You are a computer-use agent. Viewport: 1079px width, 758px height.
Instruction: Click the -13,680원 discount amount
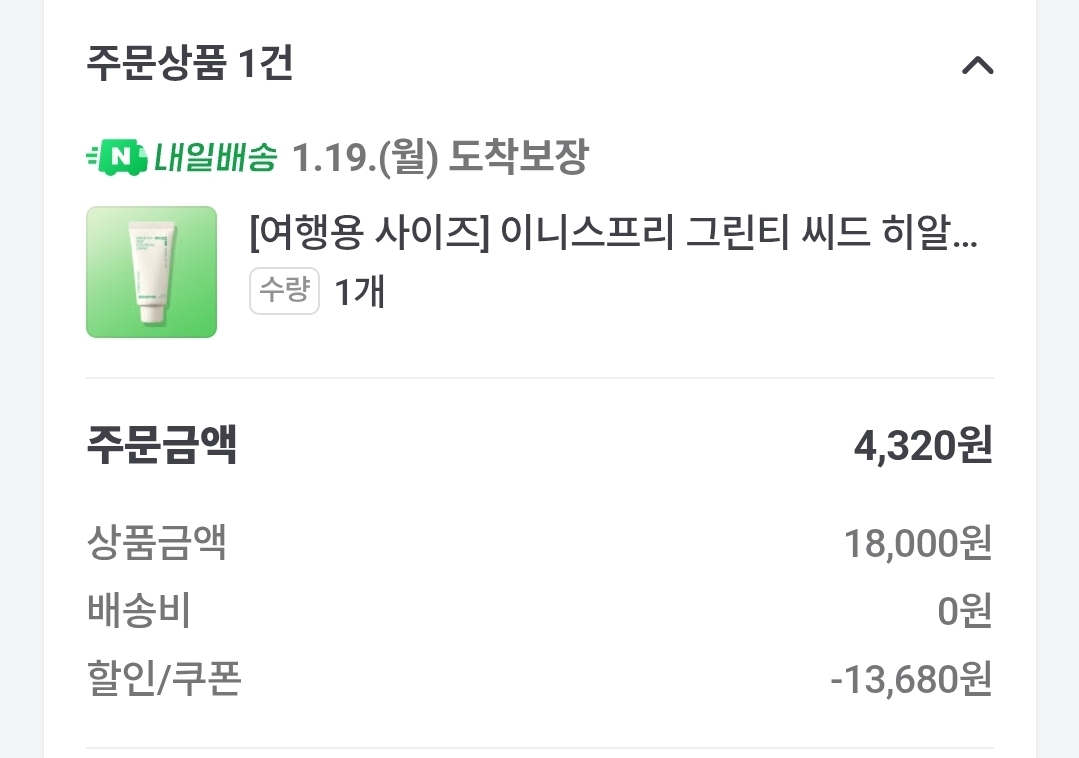coord(910,680)
